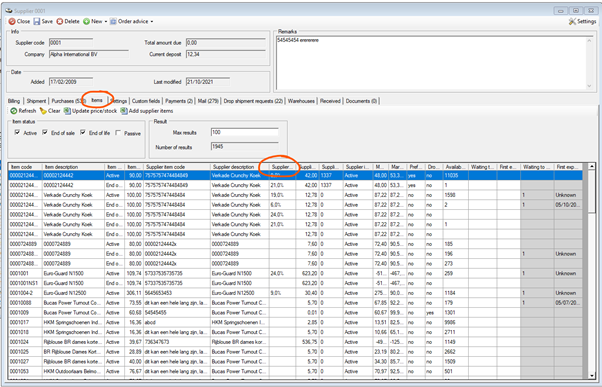Click the Add supplier items icon
The width and height of the screenshot is (602, 387).
pyautogui.click(x=124, y=111)
